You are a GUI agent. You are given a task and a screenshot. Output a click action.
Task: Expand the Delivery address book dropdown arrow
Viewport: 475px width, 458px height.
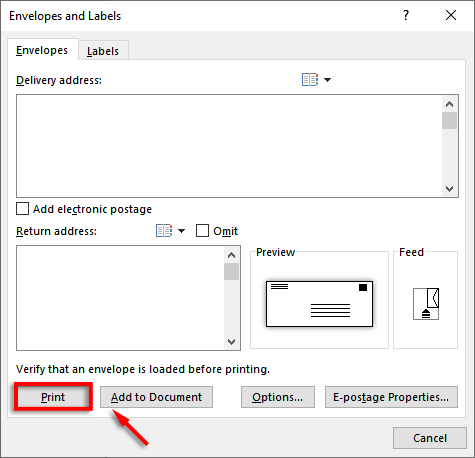point(327,80)
